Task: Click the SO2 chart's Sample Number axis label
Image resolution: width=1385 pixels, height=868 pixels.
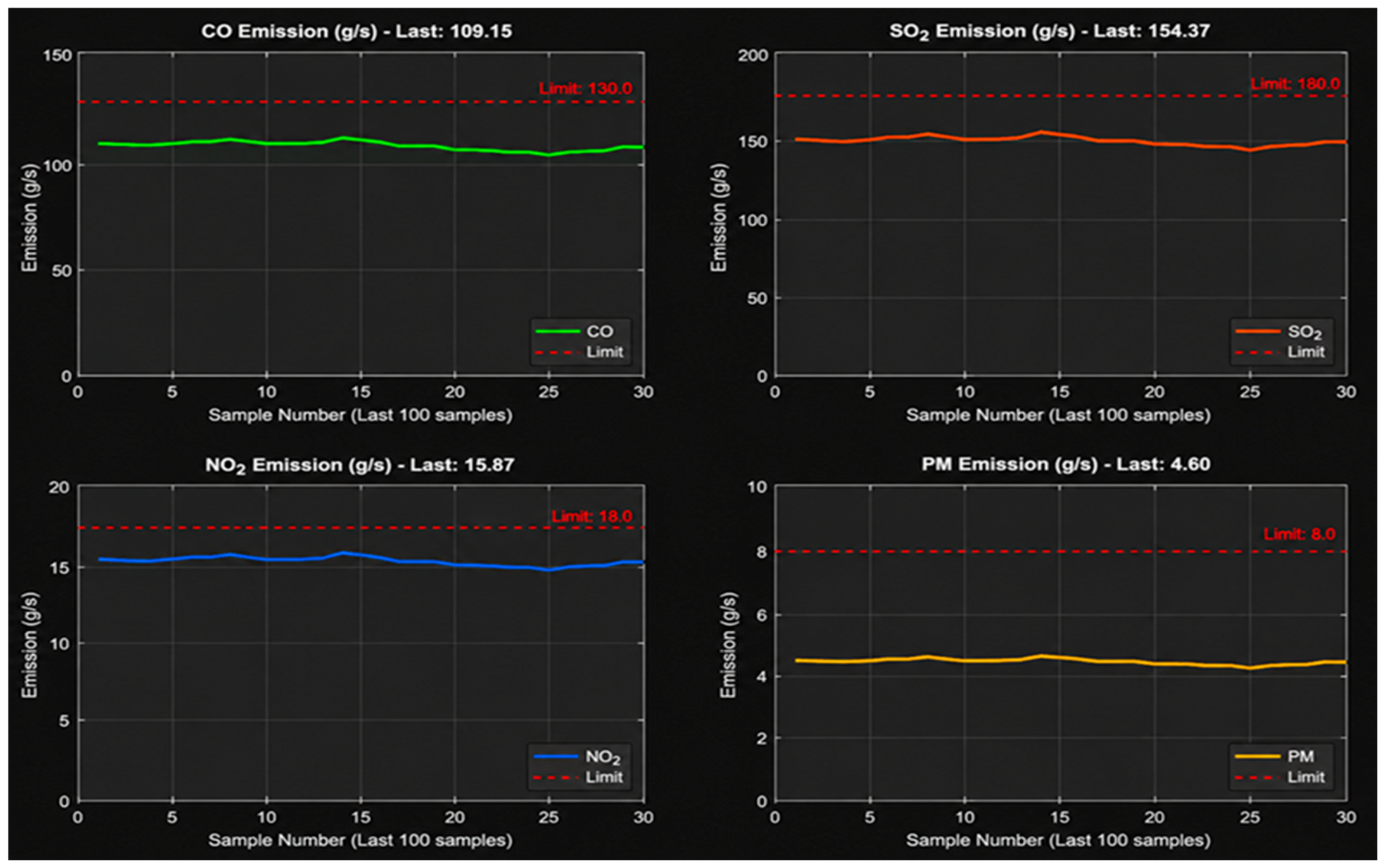Action: click(1058, 415)
